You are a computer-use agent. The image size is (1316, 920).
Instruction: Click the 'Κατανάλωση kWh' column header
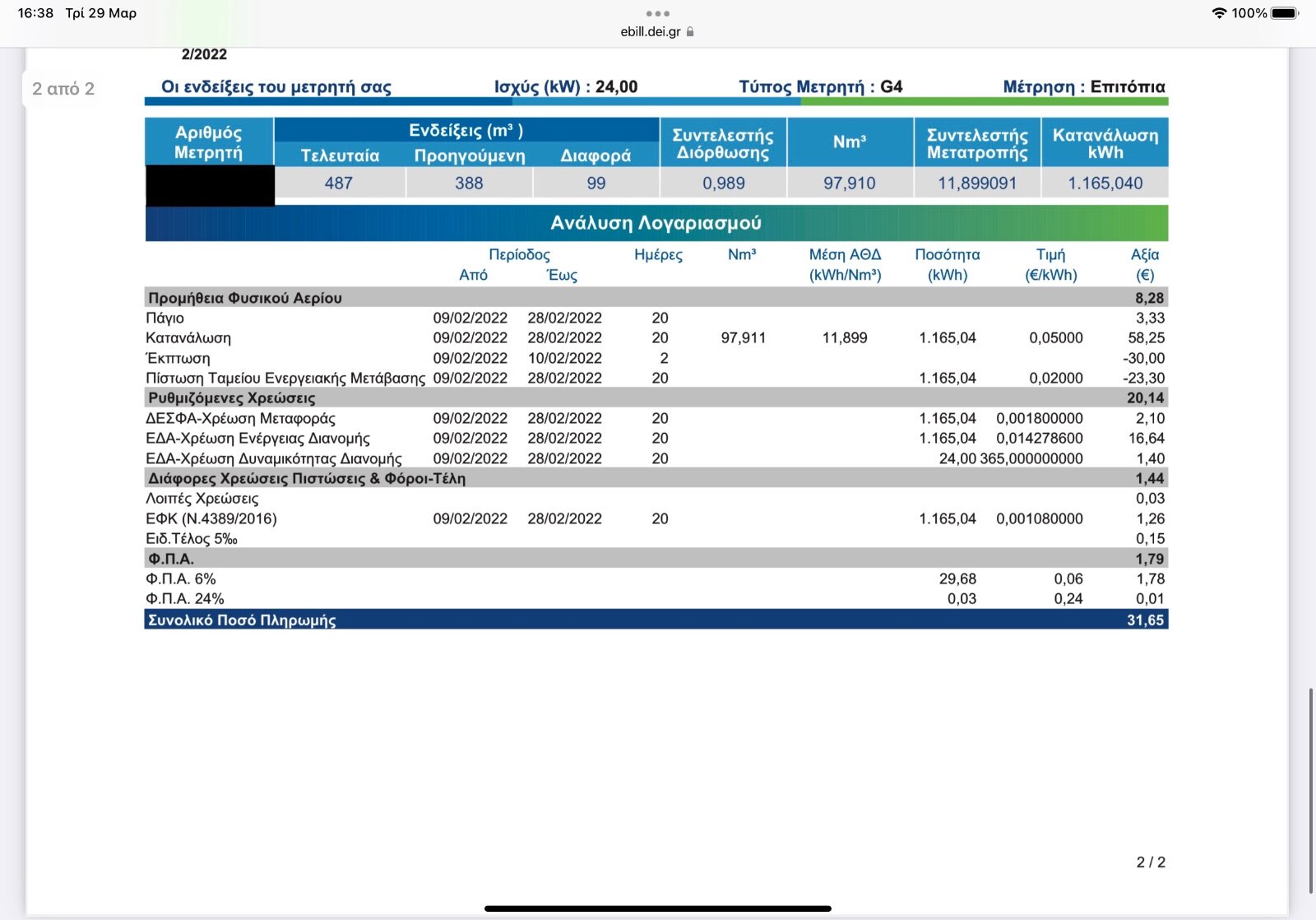(x=1105, y=143)
